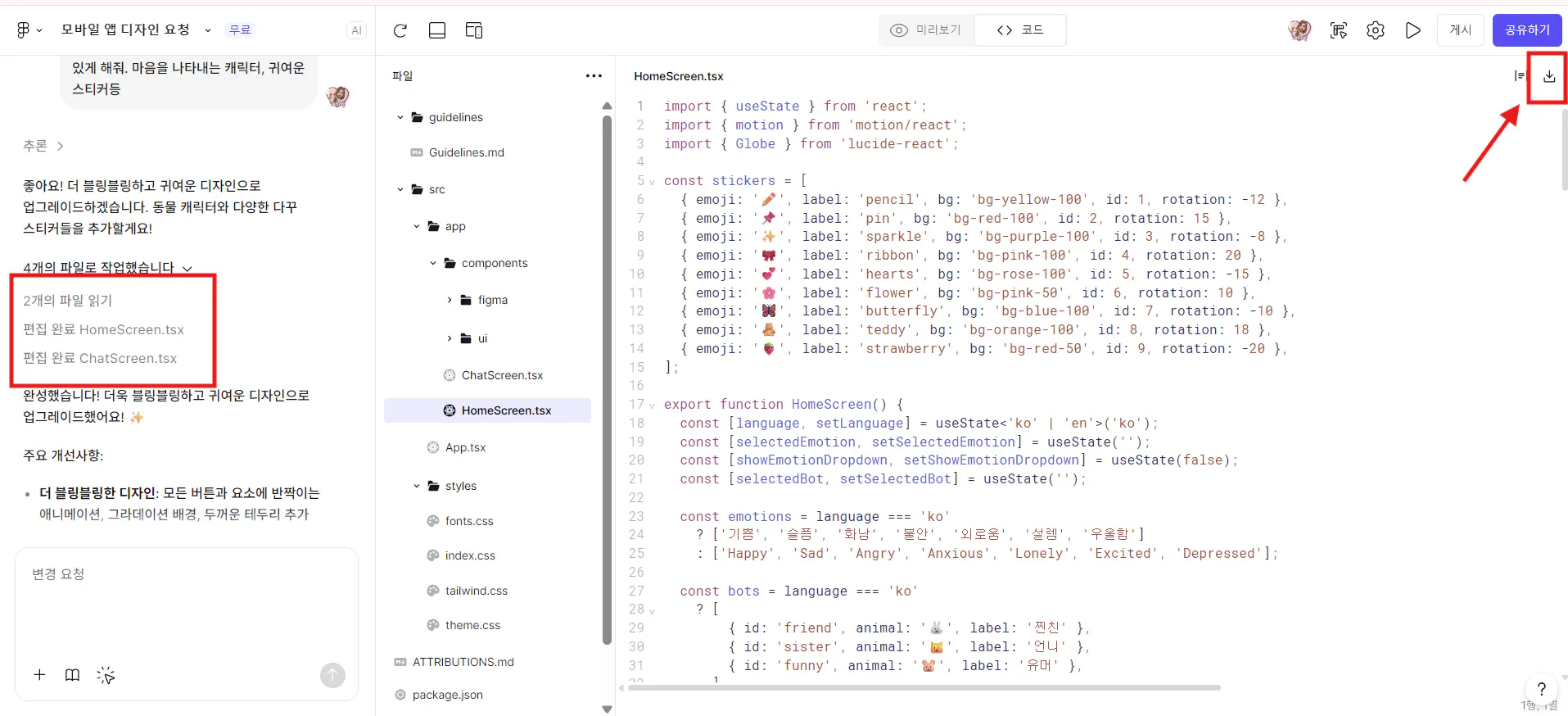Viewport: 1568px width, 716px height.
Task: Toggle the word wrap icon beside download
Action: coord(1519,76)
